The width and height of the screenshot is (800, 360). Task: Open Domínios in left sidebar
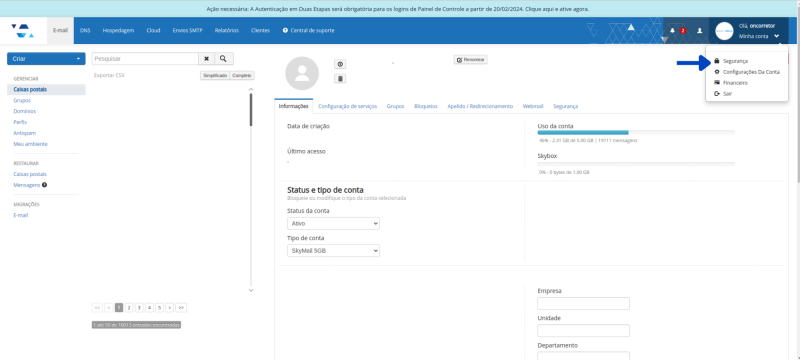(24, 111)
